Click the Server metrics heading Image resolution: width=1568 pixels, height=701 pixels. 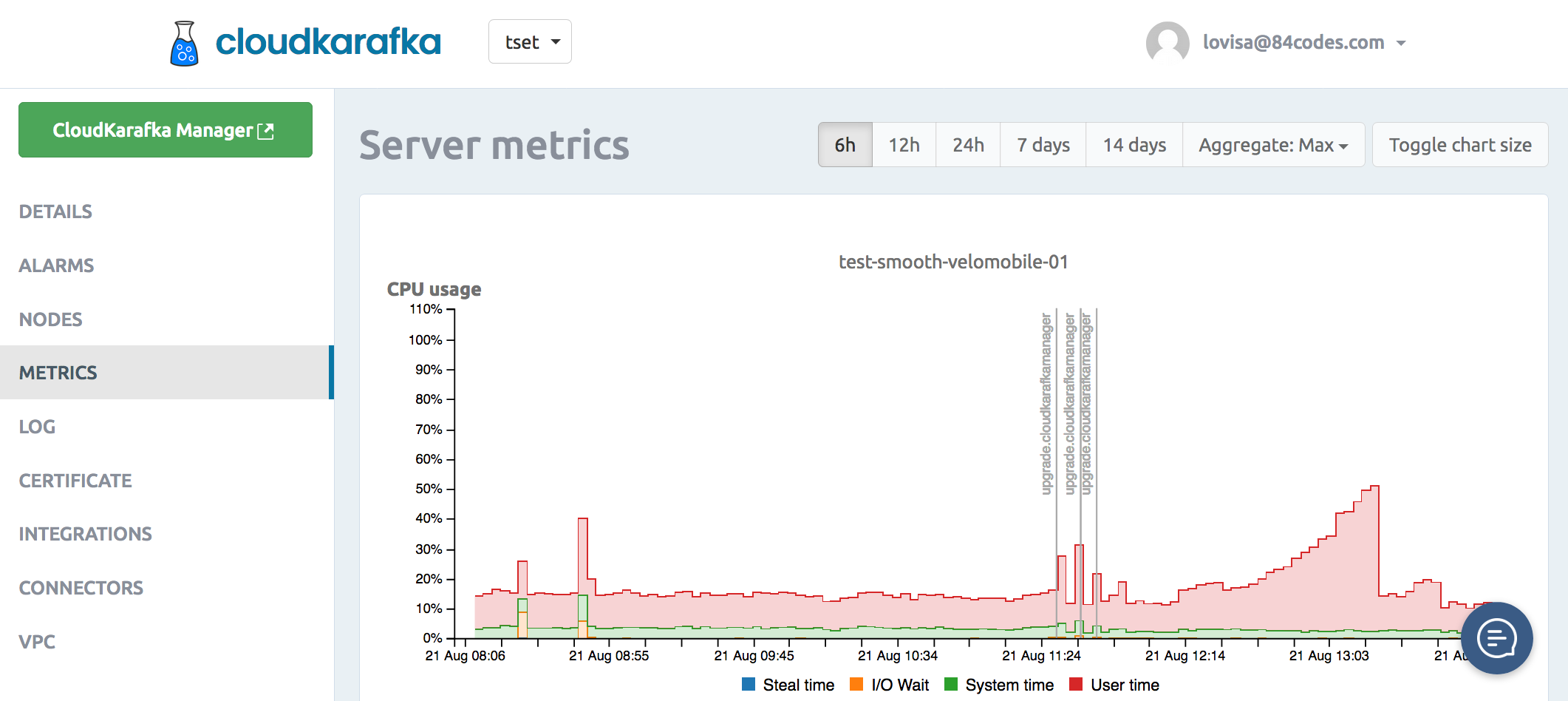(x=494, y=145)
